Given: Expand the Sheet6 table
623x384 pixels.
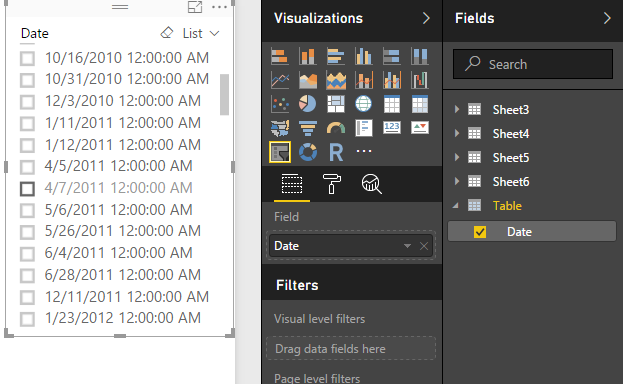Looking at the screenshot, I should click(x=457, y=181).
